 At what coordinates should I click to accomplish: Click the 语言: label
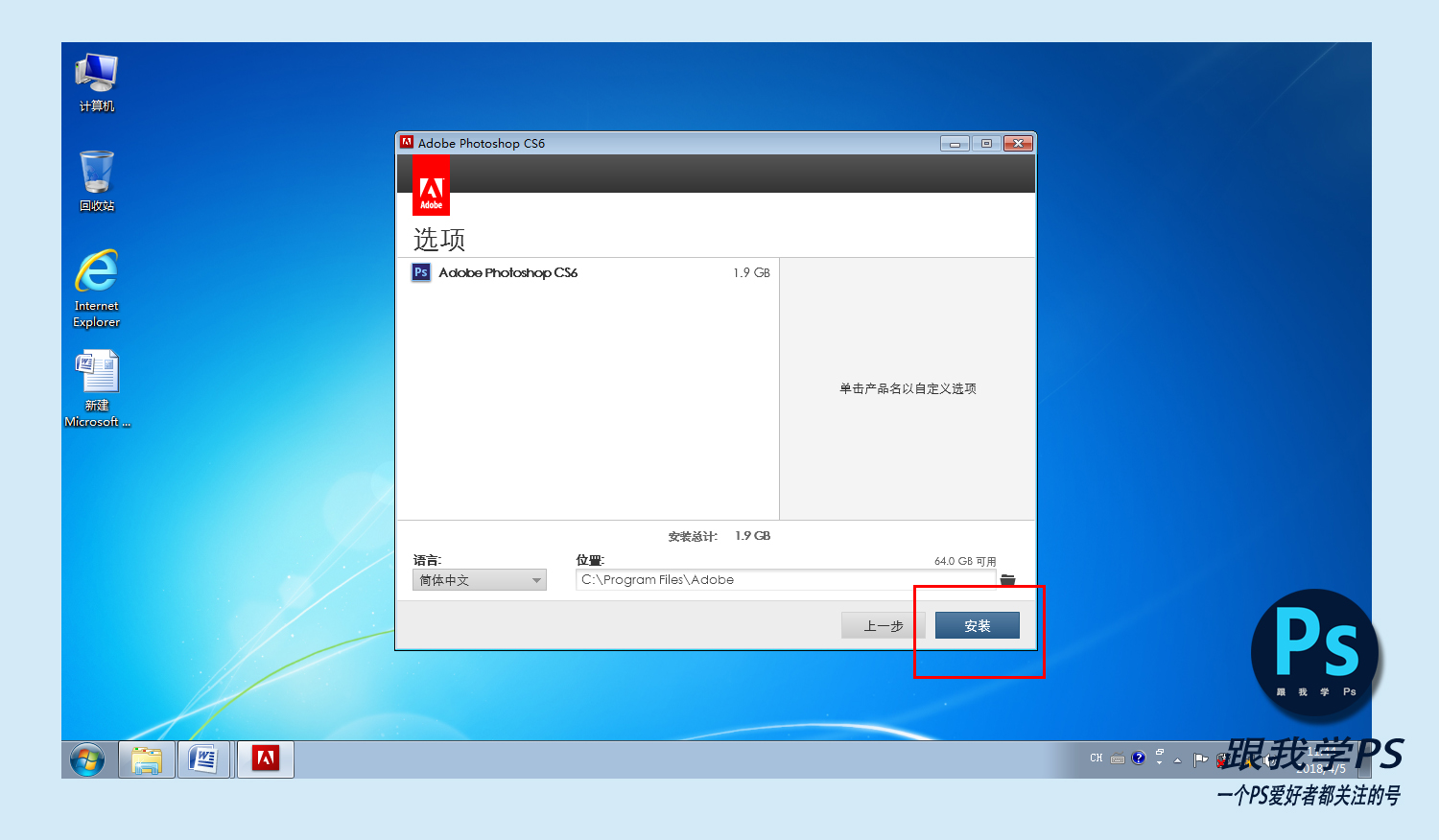[x=427, y=560]
